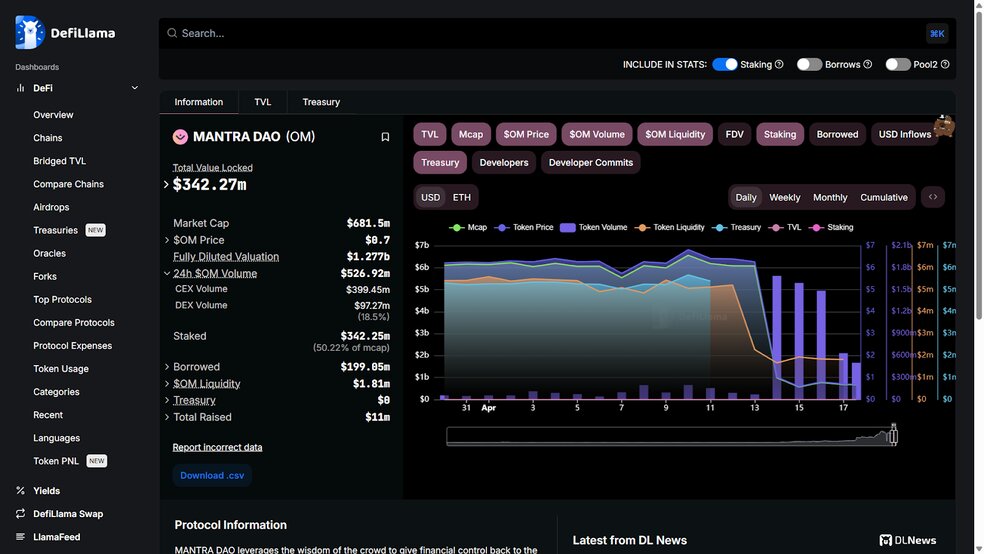Click the Pool2 help question icon
The width and height of the screenshot is (984, 554).
[x=944, y=64]
